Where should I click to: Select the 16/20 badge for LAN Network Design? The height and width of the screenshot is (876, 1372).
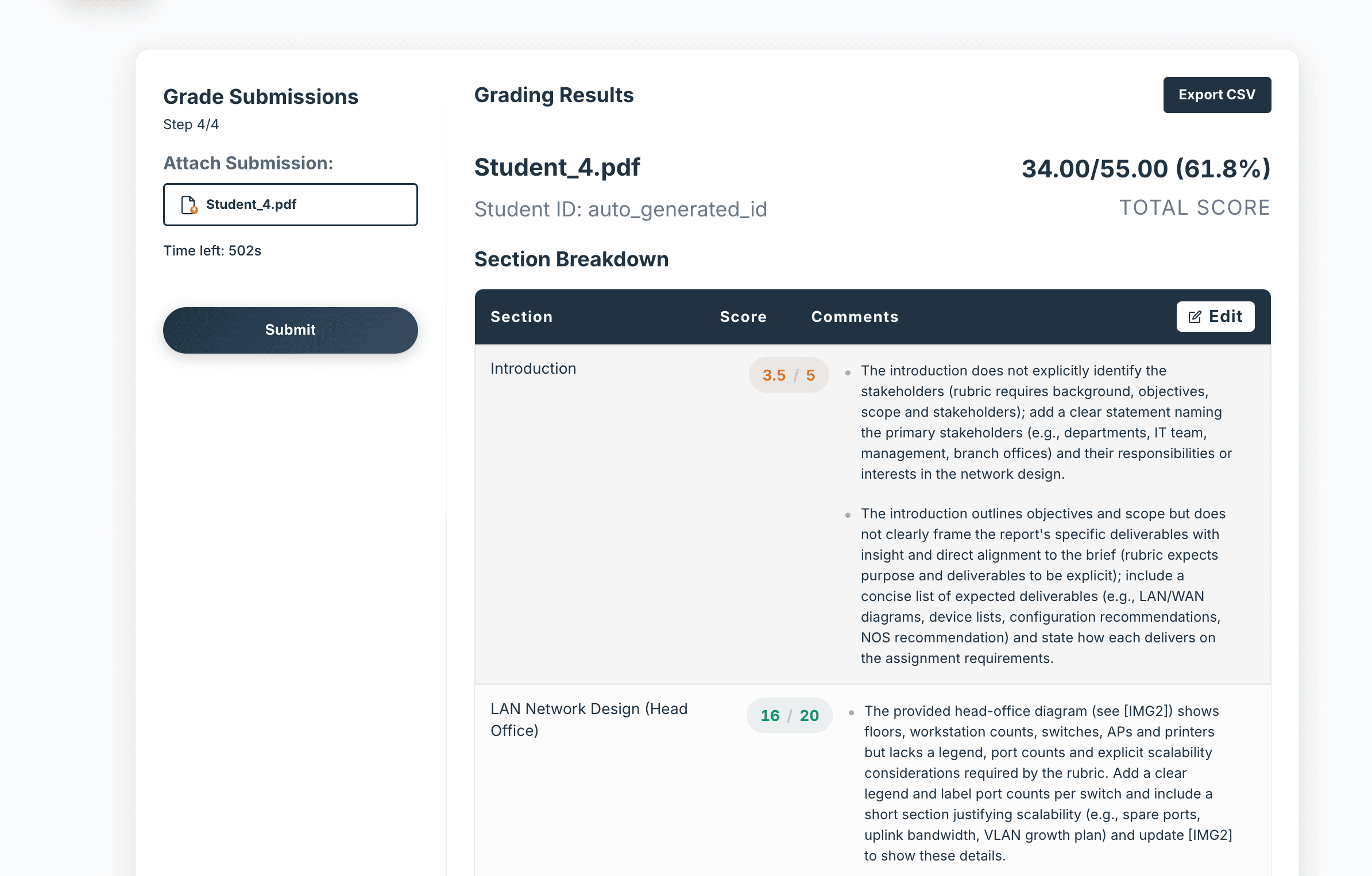[x=789, y=715]
